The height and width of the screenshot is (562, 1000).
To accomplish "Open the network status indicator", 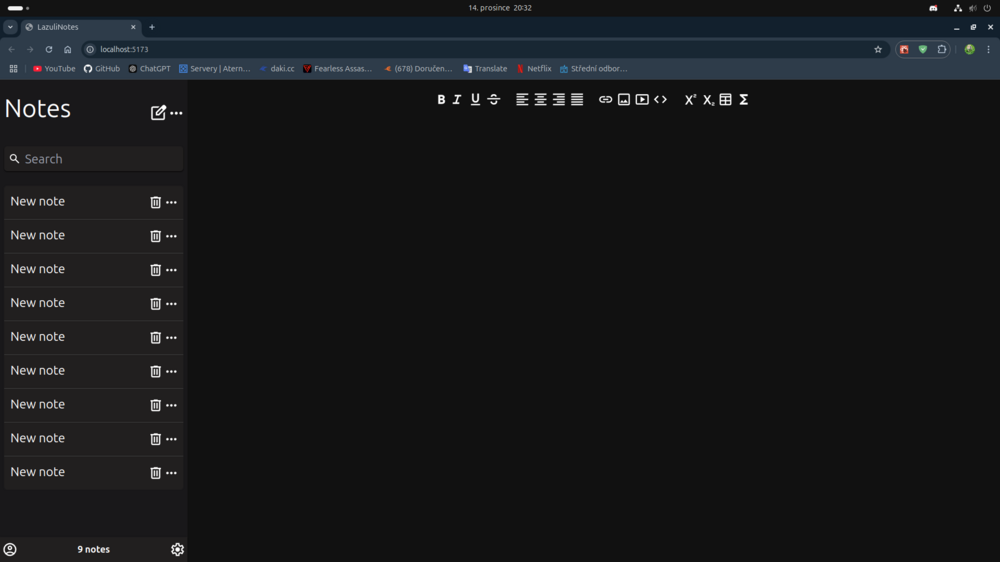I will point(958,8).
